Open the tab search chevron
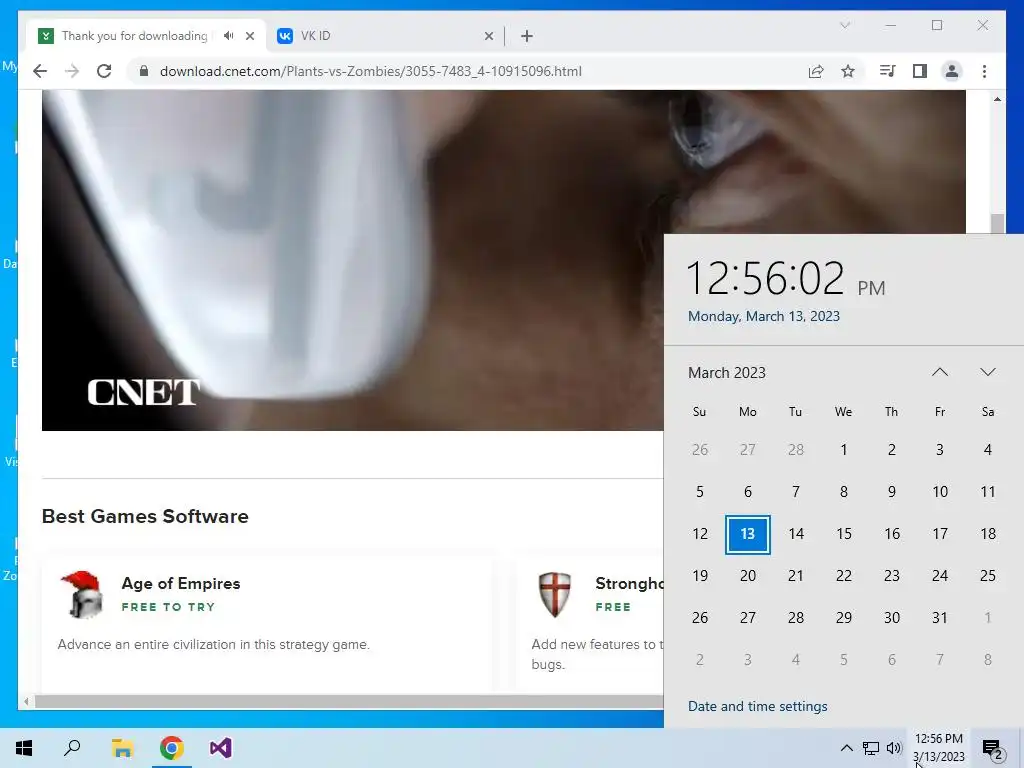1024x768 pixels. point(844,25)
